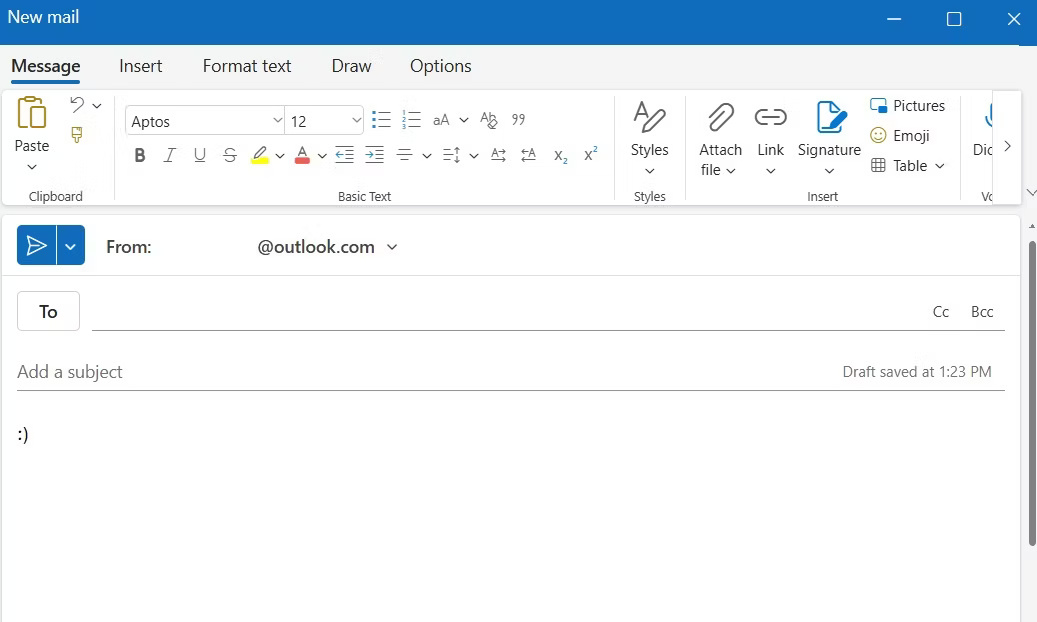Screen dimensions: 1037x622
Task: Open the Styles gallery
Action: point(649,138)
